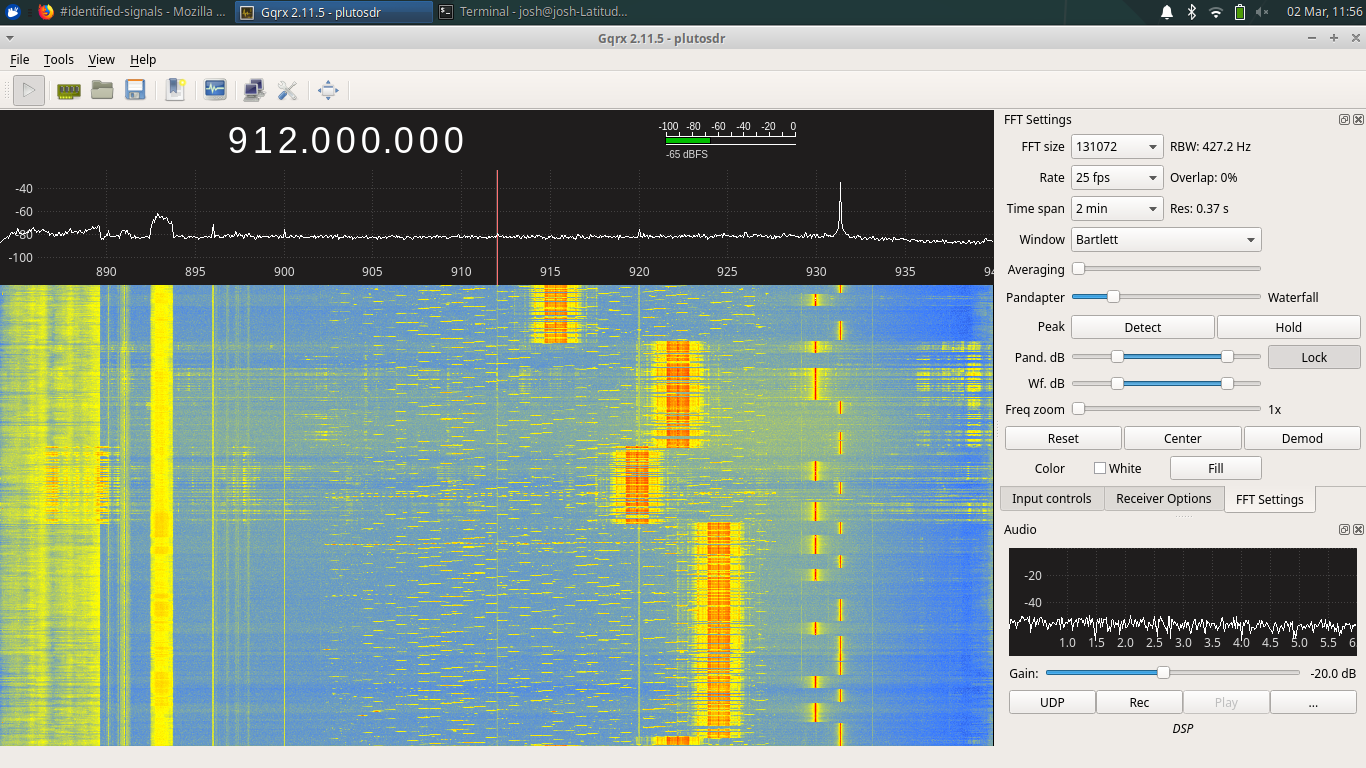This screenshot has height=768, width=1366.
Task: Open the applications menu mouse icon
Action: click(x=13, y=12)
